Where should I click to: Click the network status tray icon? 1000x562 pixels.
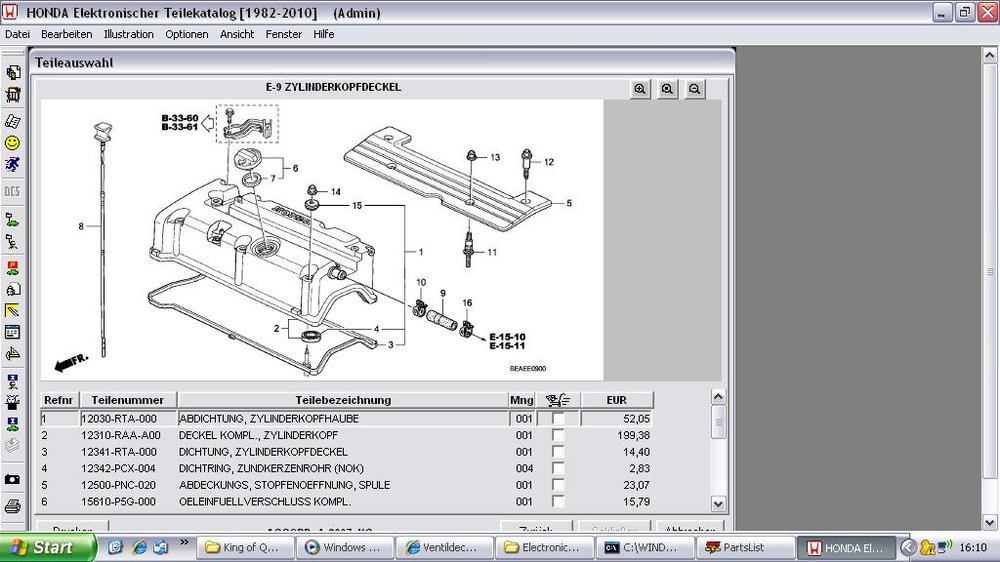click(x=944, y=547)
